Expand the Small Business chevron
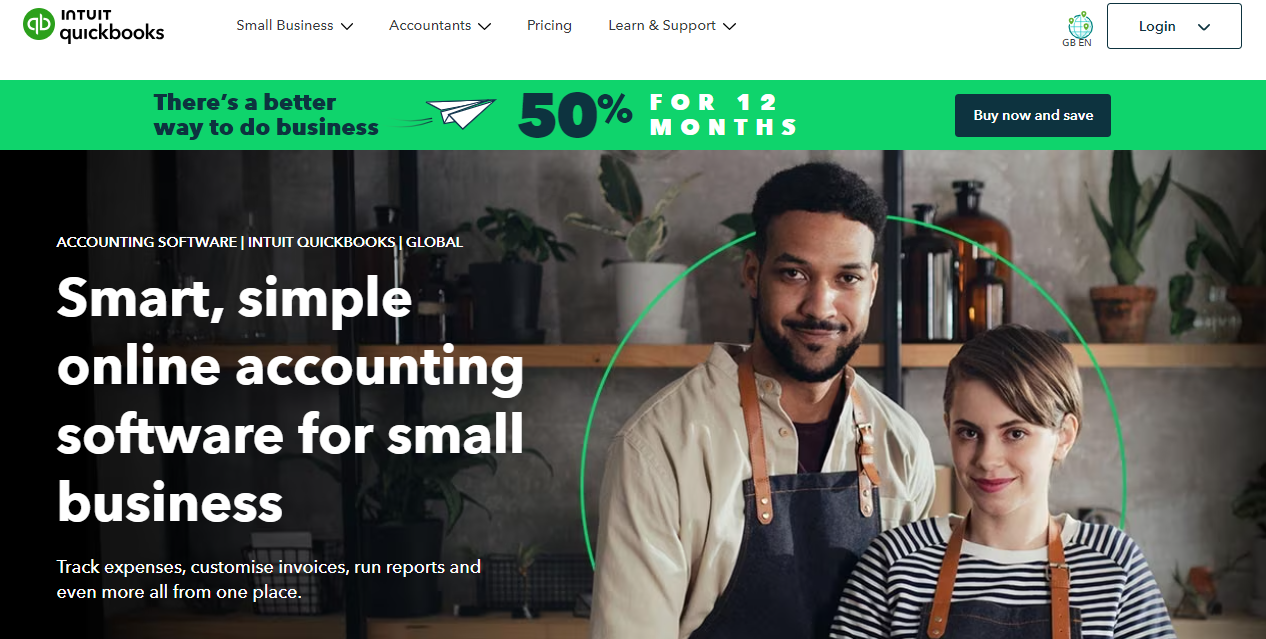This screenshot has height=639, width=1266. (x=347, y=27)
